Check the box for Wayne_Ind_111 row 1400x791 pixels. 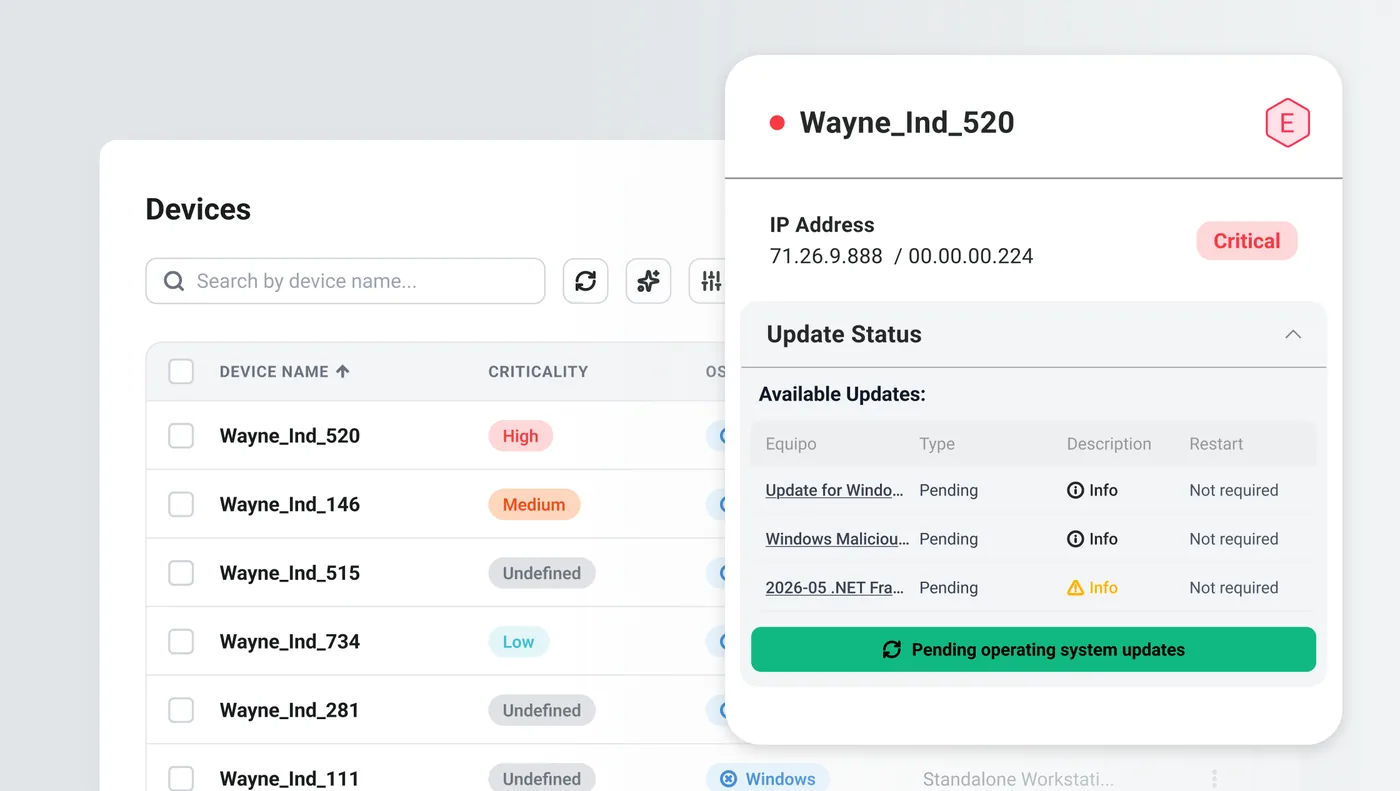tap(181, 778)
